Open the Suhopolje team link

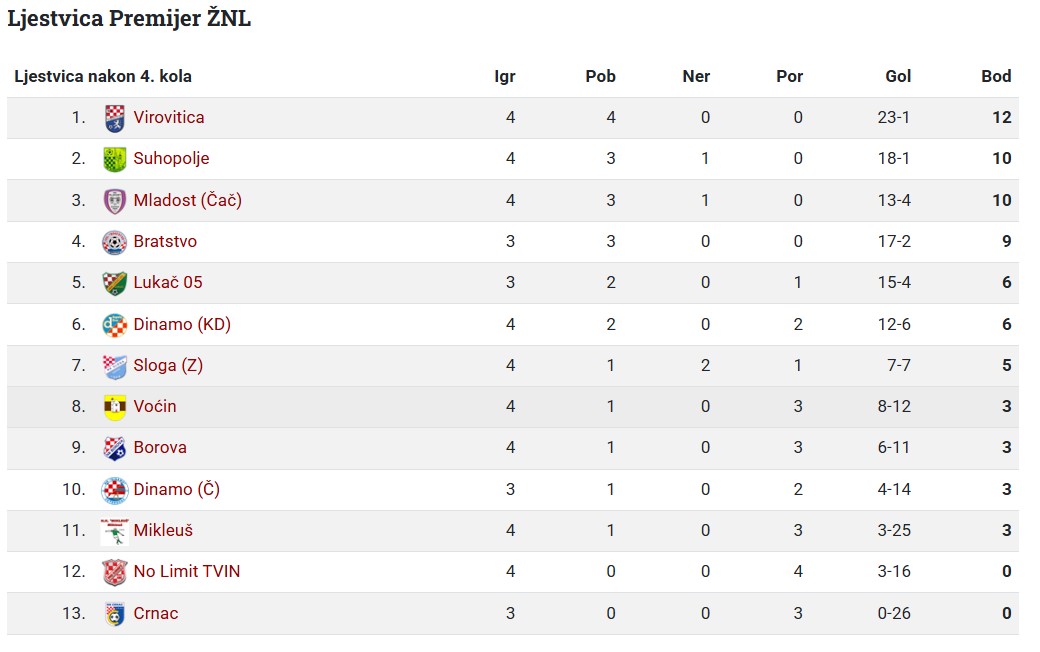pyautogui.click(x=171, y=159)
